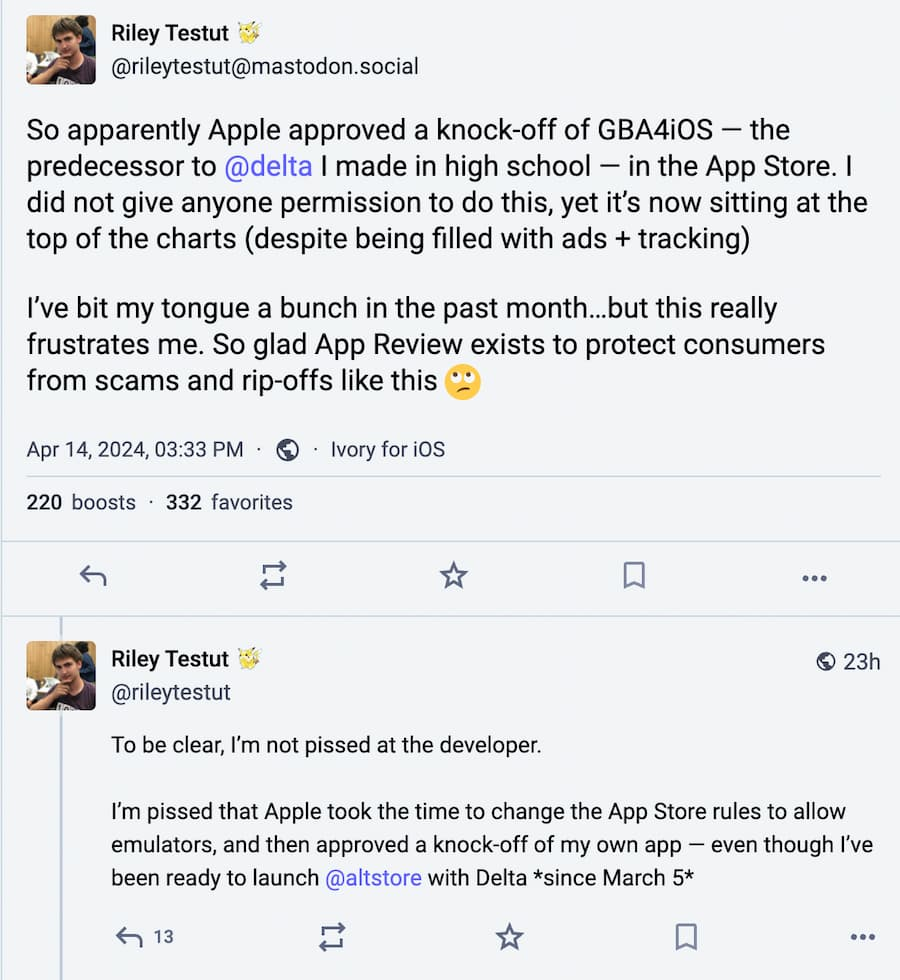Open the @delta mention link

269,167
